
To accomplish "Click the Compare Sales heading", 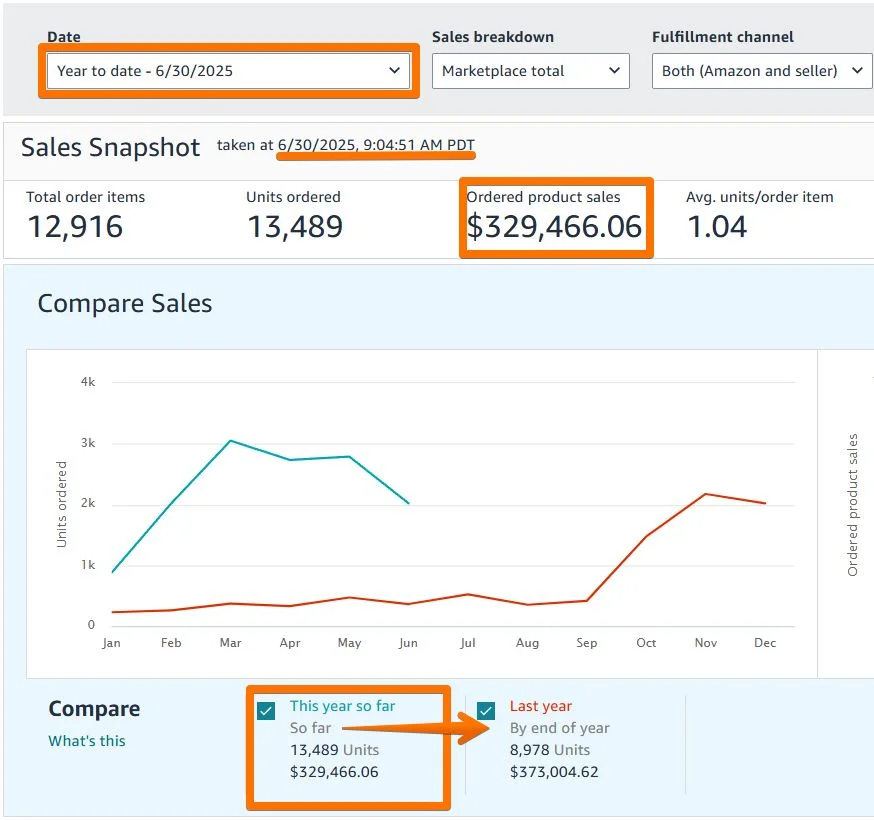I will point(124,303).
